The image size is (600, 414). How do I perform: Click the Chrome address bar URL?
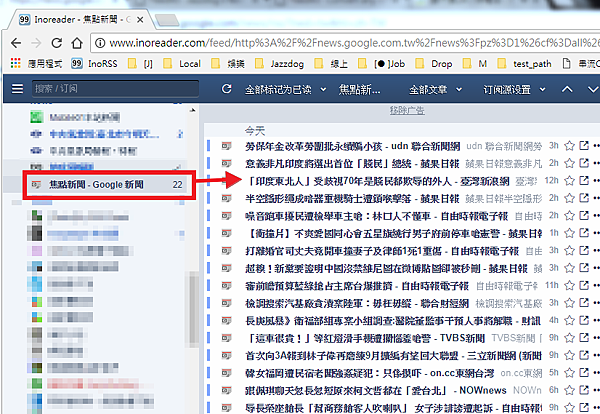[x=352, y=43]
